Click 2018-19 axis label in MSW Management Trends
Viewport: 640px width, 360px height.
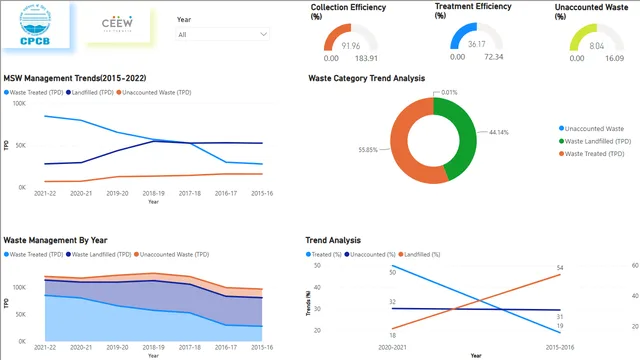153,193
